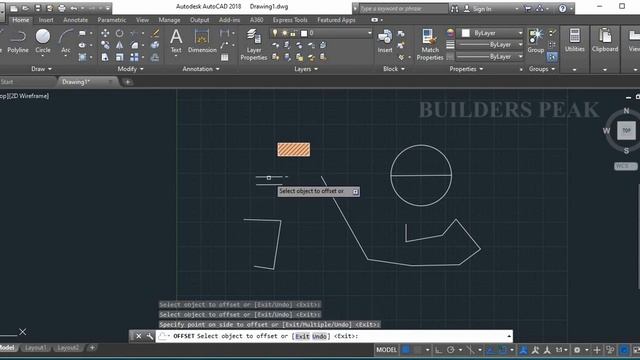Close the command line with X button
Screen dimensions: 640x360
(x=138, y=336)
